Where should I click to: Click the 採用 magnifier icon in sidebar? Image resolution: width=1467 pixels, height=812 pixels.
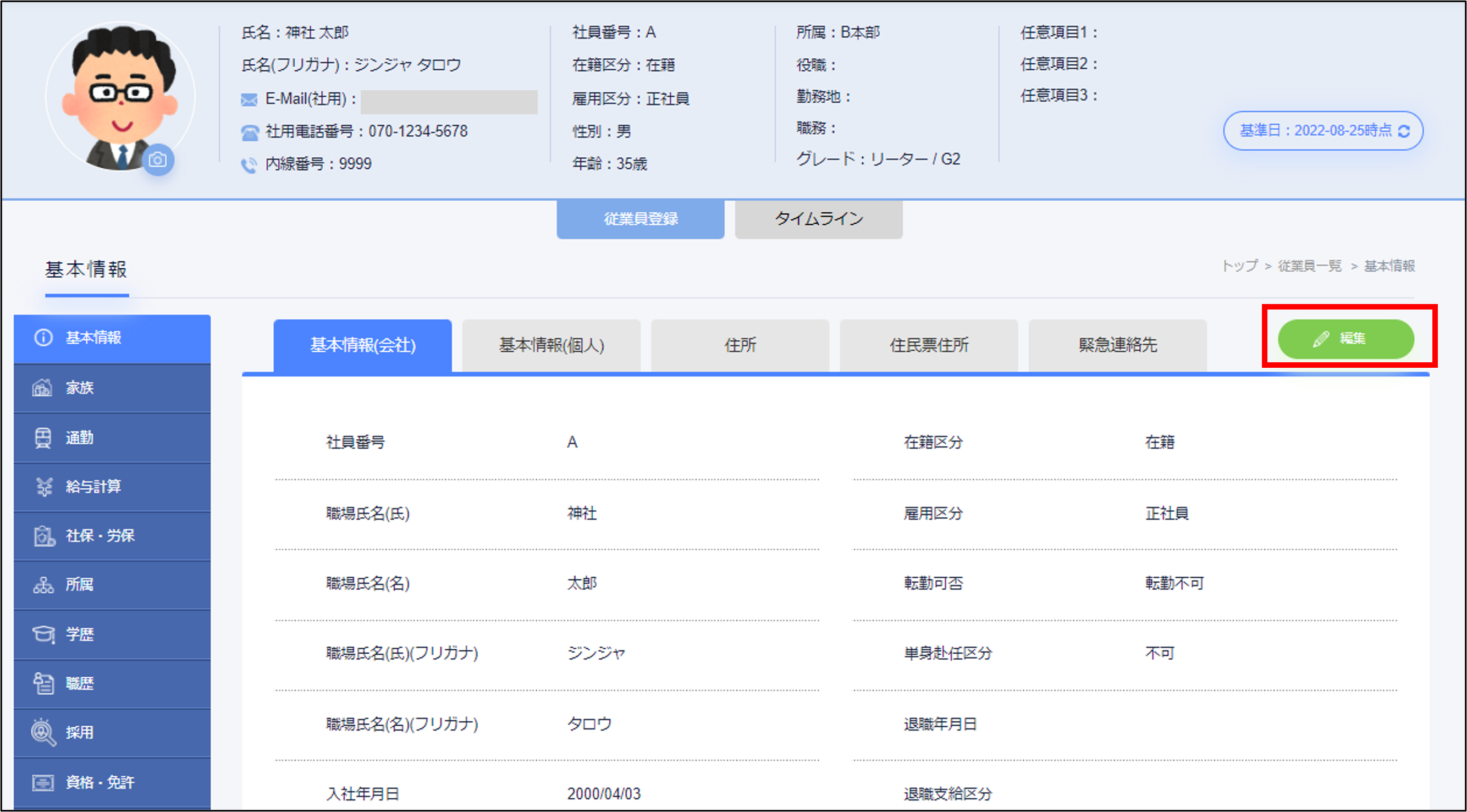pos(43,732)
